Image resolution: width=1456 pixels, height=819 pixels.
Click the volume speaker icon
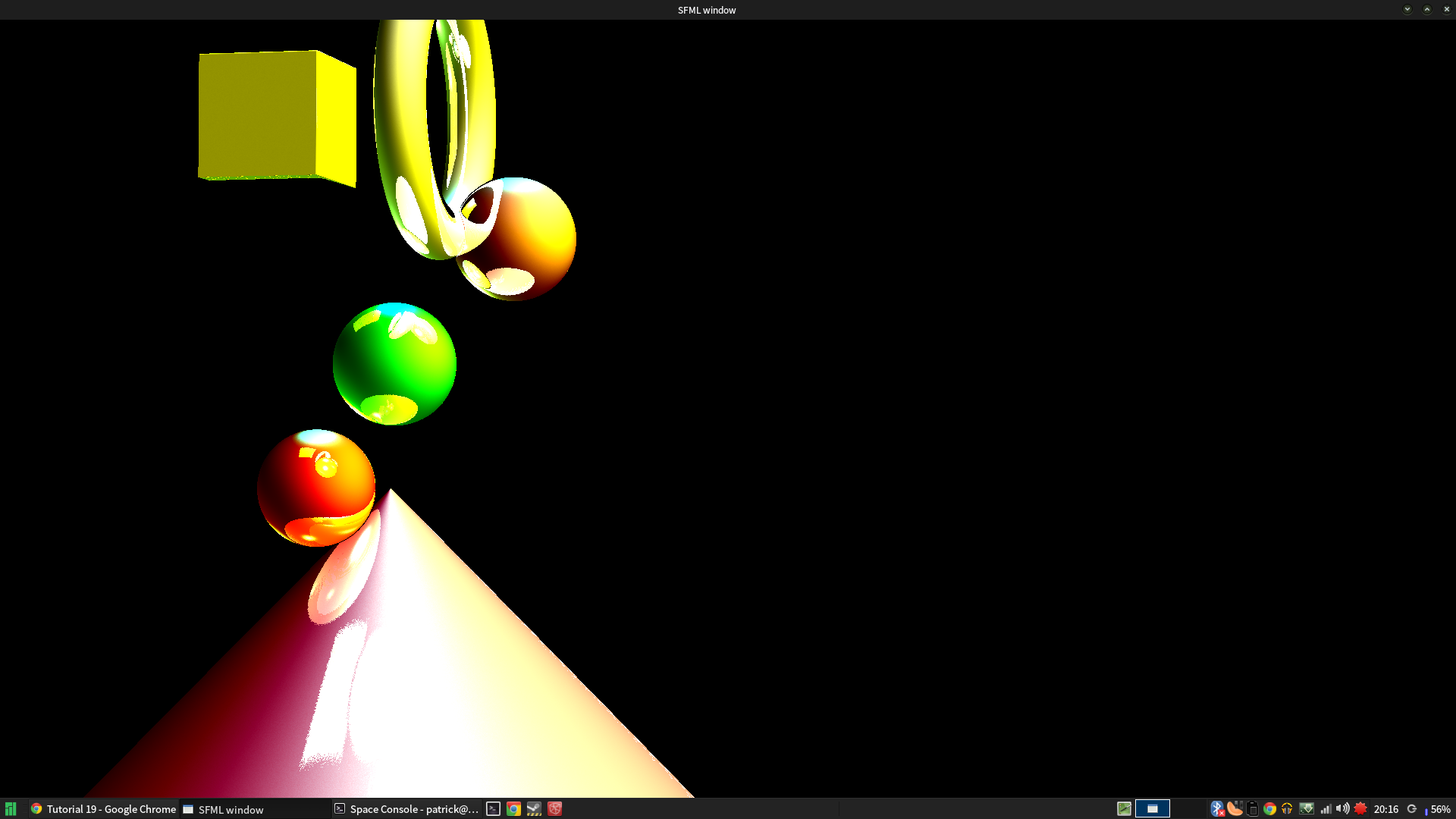pos(1342,809)
